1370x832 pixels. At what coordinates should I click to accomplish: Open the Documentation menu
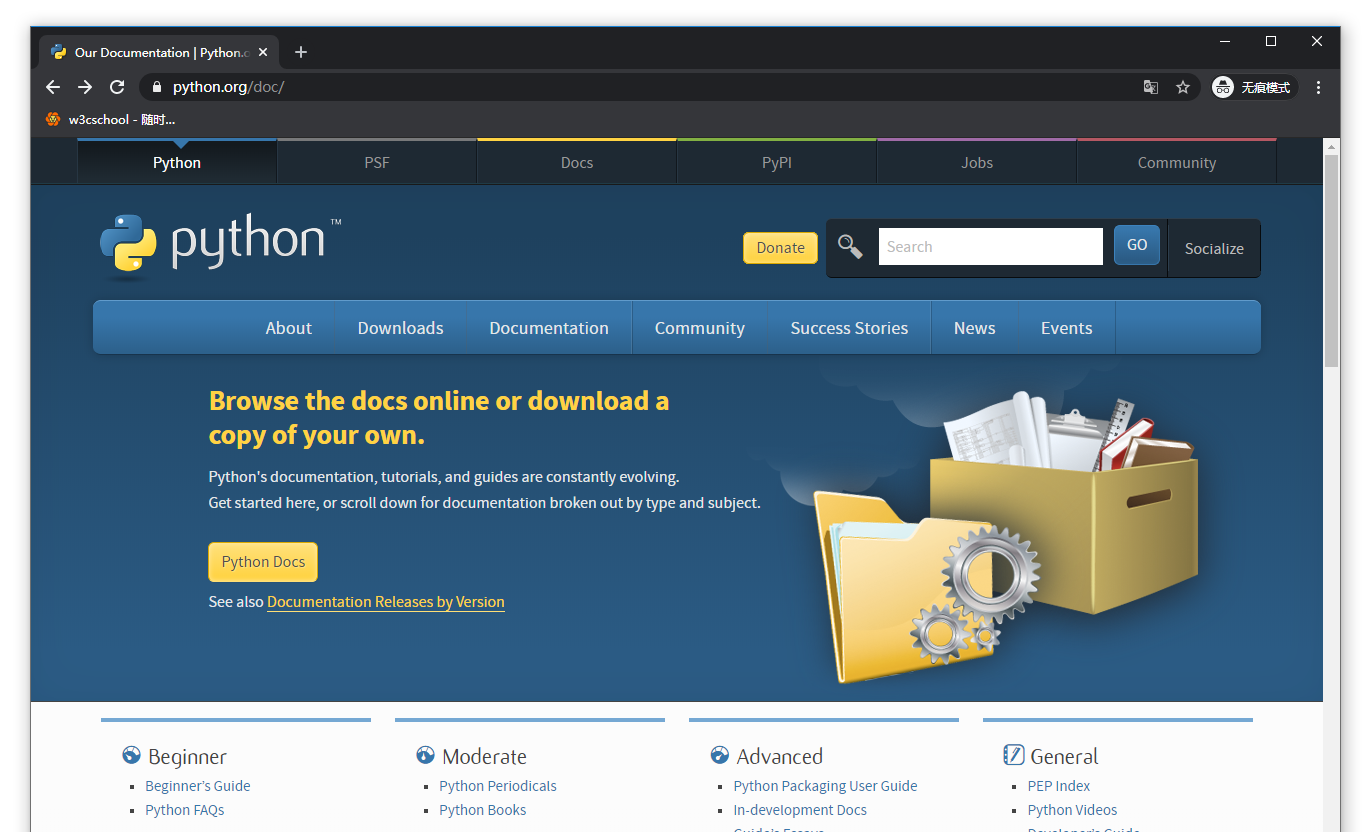pos(549,328)
